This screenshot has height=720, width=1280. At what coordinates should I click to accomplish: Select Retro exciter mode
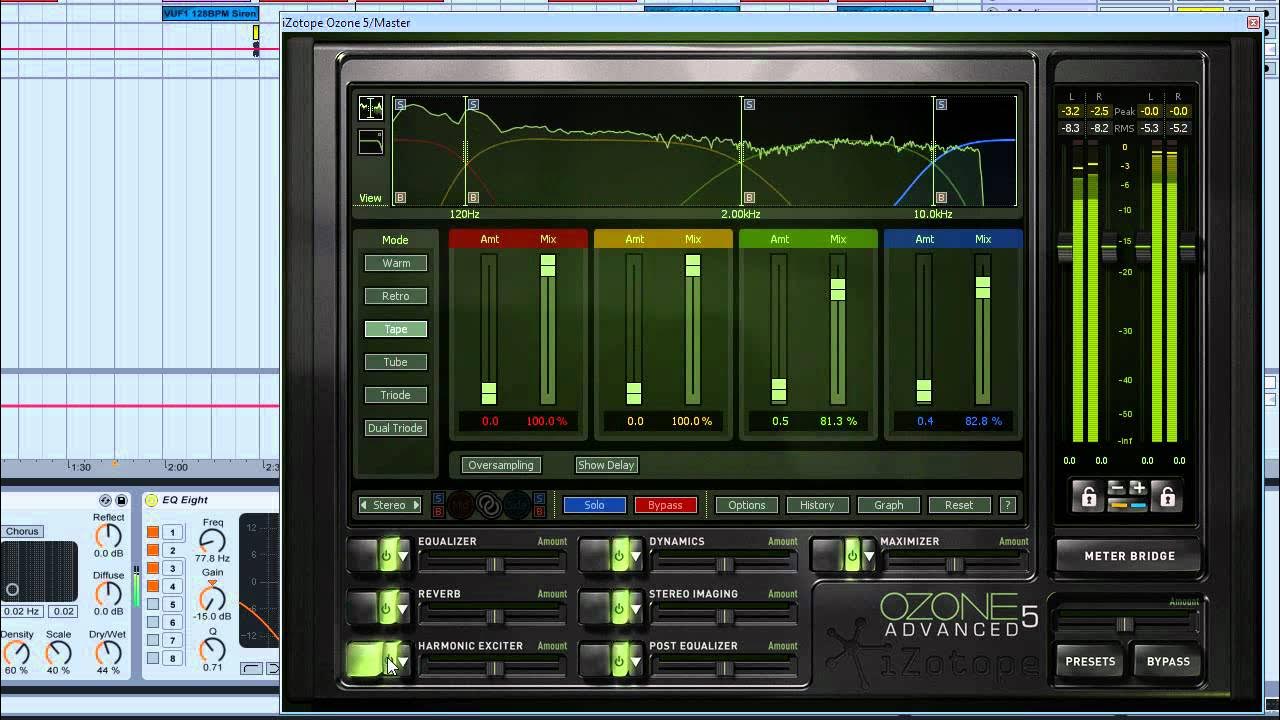pyautogui.click(x=396, y=296)
